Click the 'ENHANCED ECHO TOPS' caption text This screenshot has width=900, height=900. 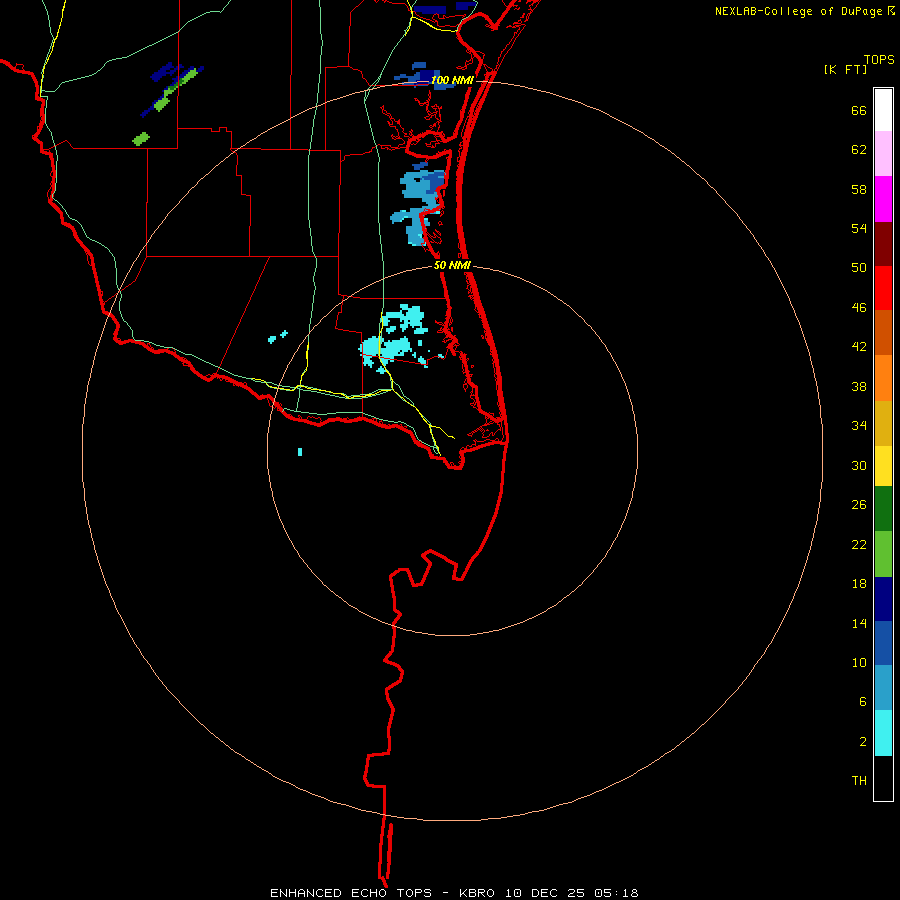(x=354, y=893)
